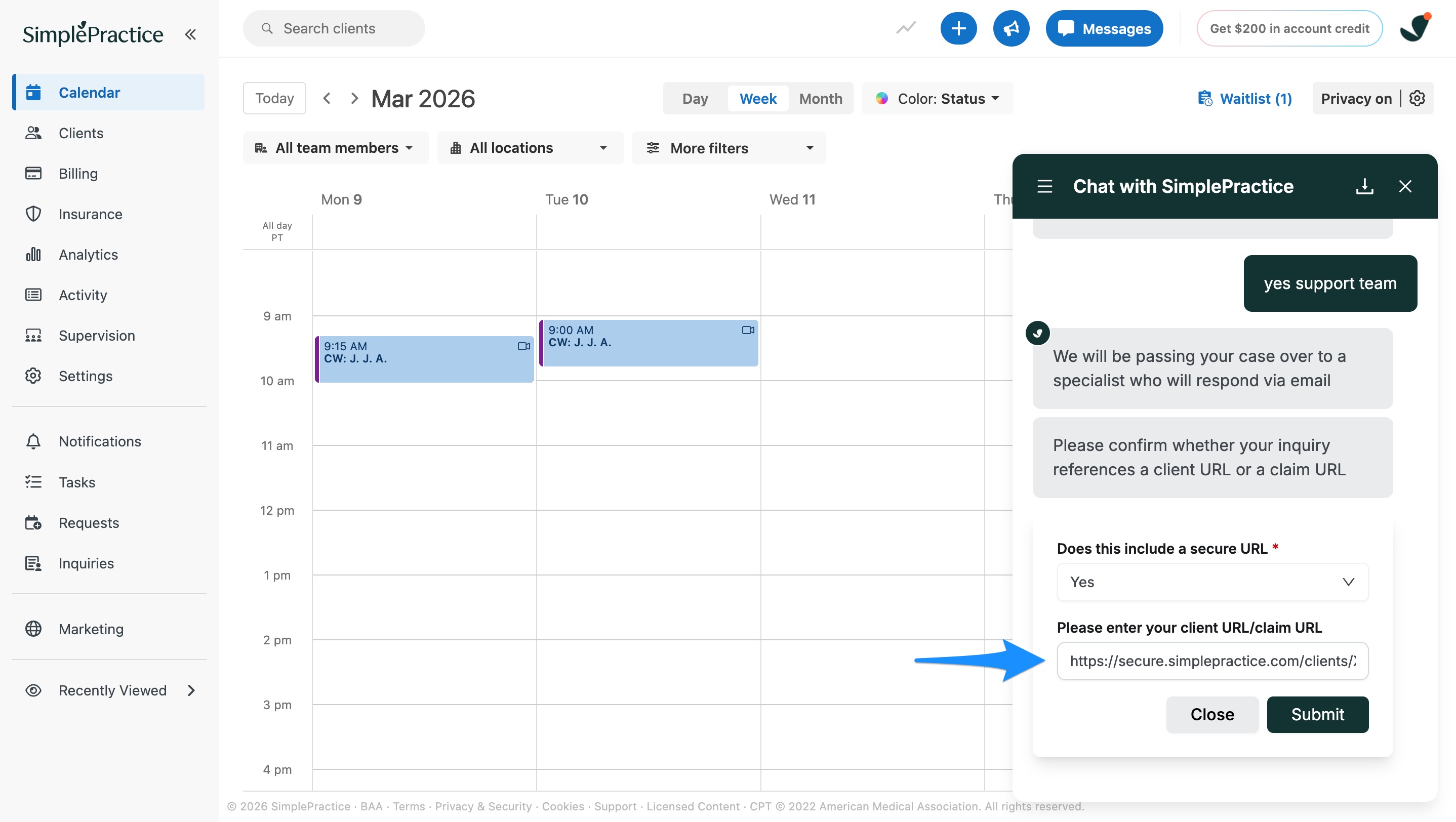Click Get $200 in account credit
Viewport: 1456px width, 822px height.
[x=1289, y=28]
